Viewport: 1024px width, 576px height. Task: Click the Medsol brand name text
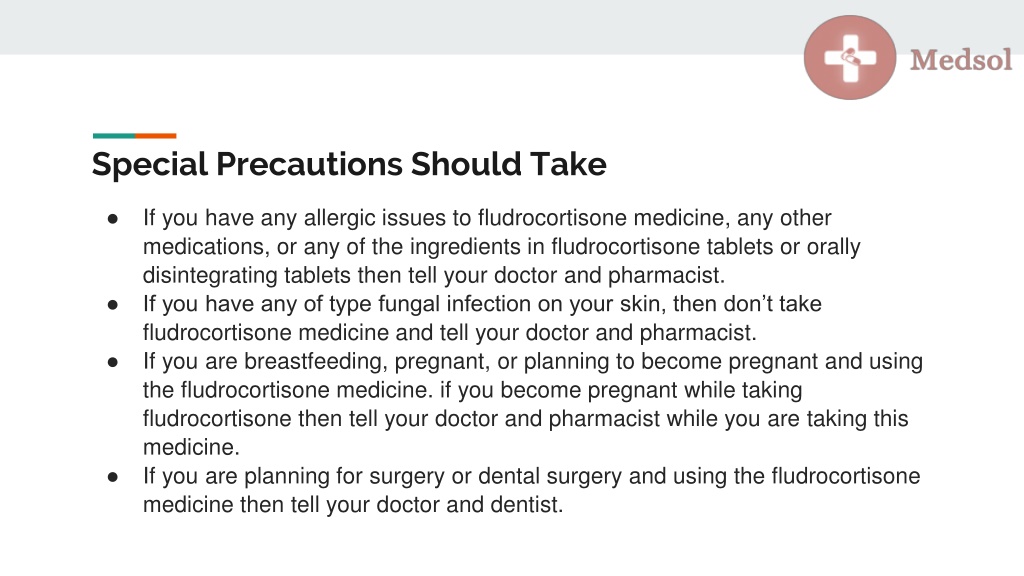click(x=961, y=59)
